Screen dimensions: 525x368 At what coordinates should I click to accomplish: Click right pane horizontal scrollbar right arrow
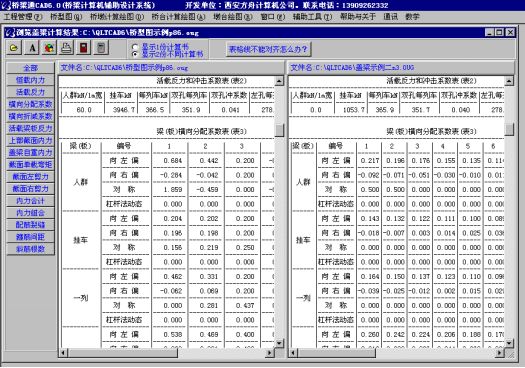click(x=500, y=353)
